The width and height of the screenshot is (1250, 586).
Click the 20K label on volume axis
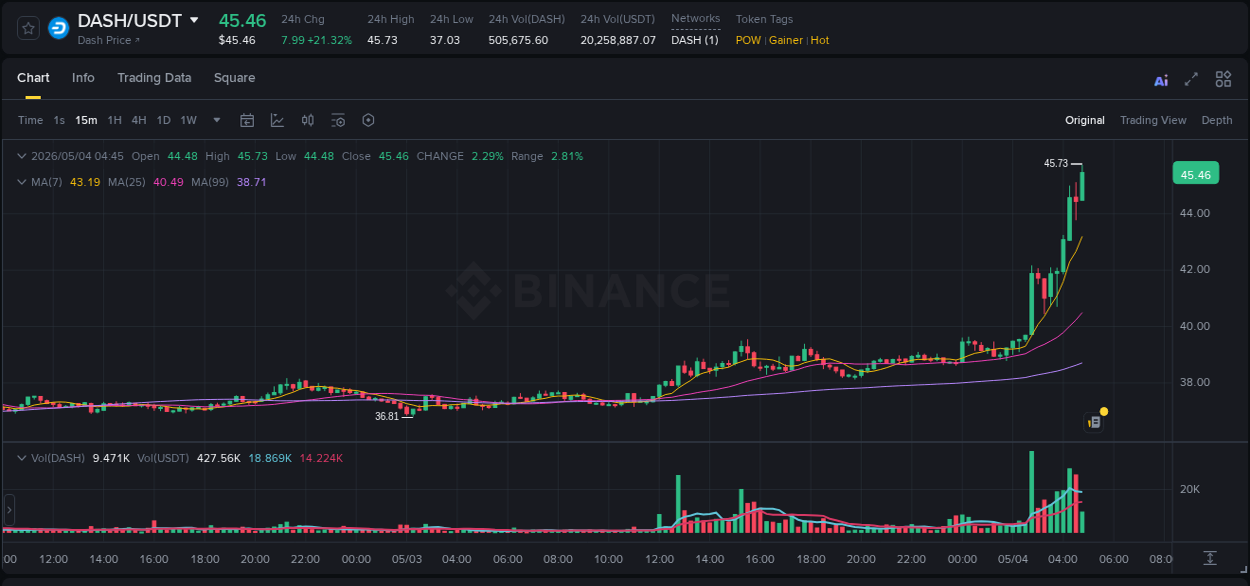(1190, 489)
